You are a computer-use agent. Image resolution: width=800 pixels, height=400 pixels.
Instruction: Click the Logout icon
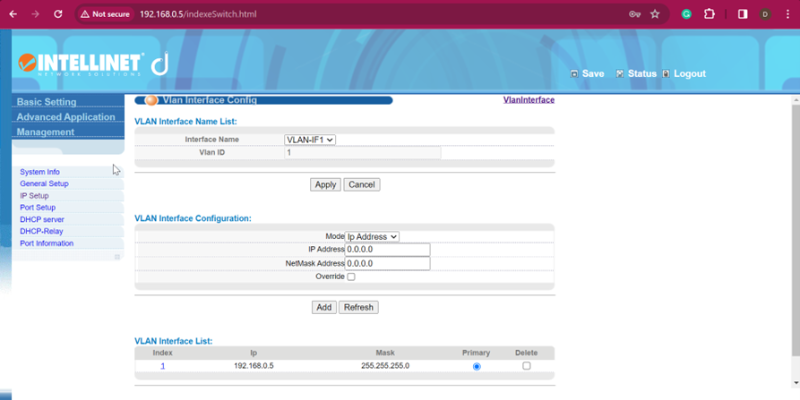pyautogui.click(x=666, y=74)
